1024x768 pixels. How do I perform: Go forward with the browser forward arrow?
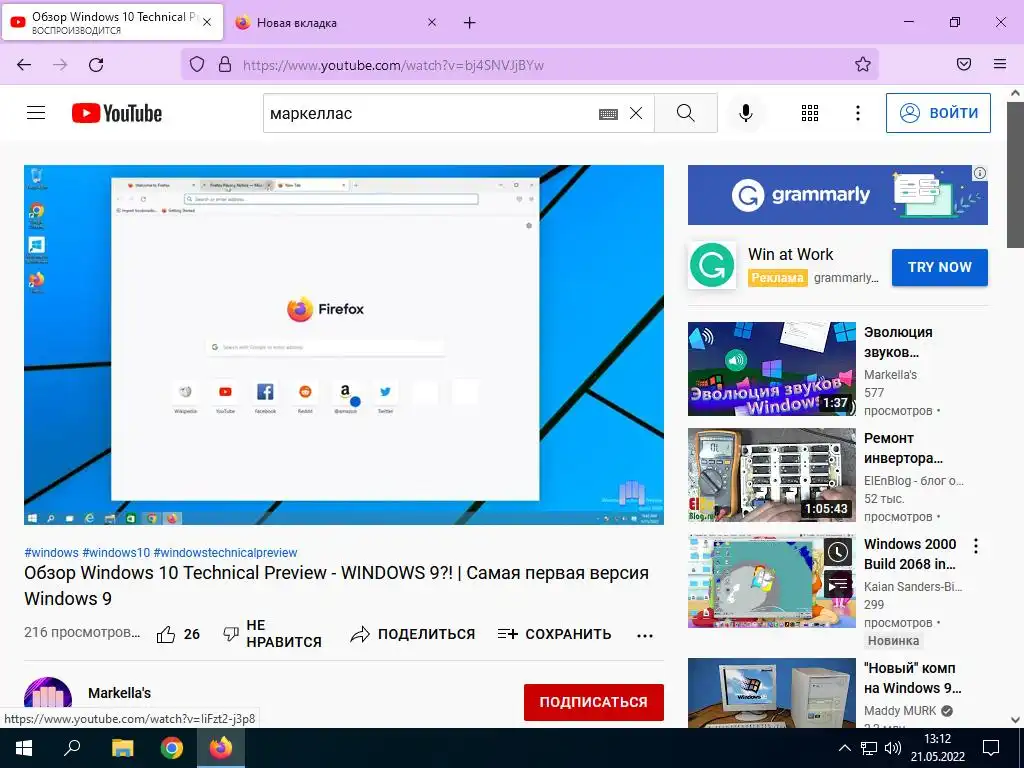point(60,65)
